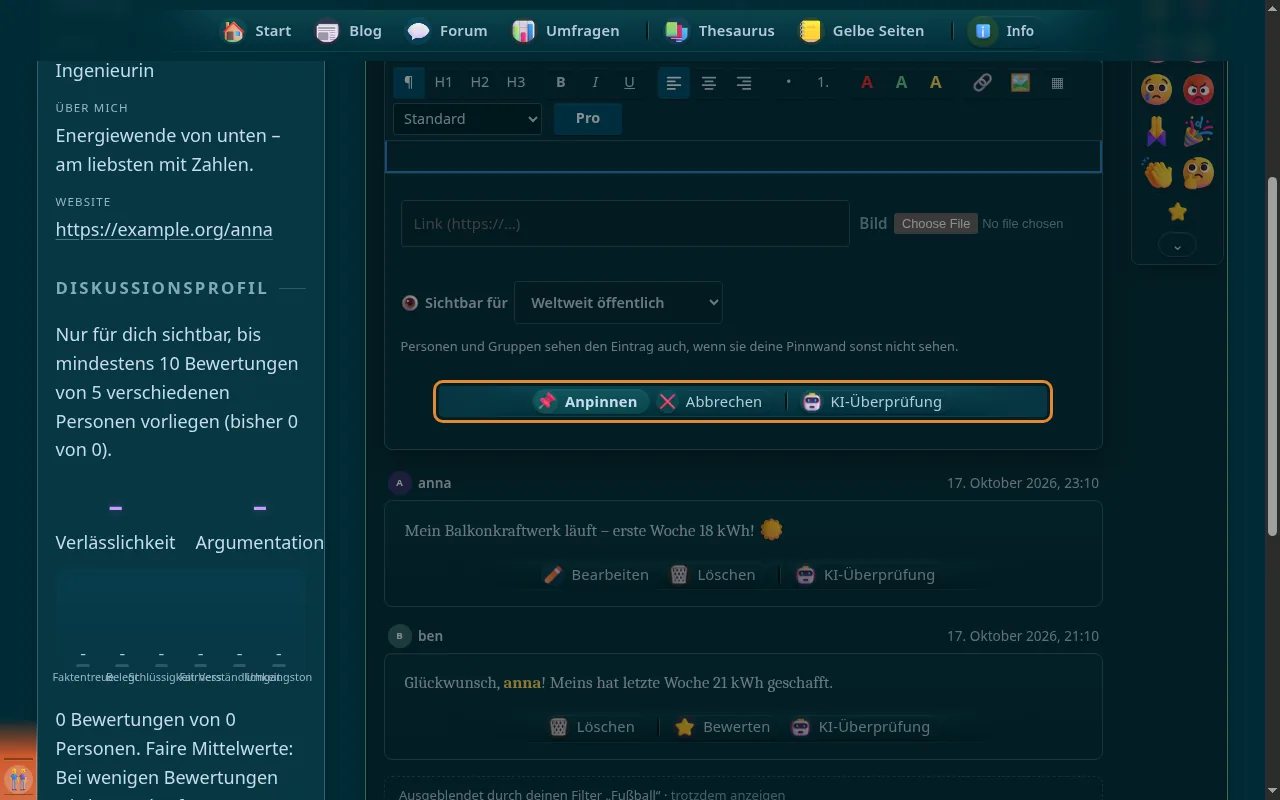The image size is (1280, 800).
Task: Go to the Blog section
Action: click(349, 31)
